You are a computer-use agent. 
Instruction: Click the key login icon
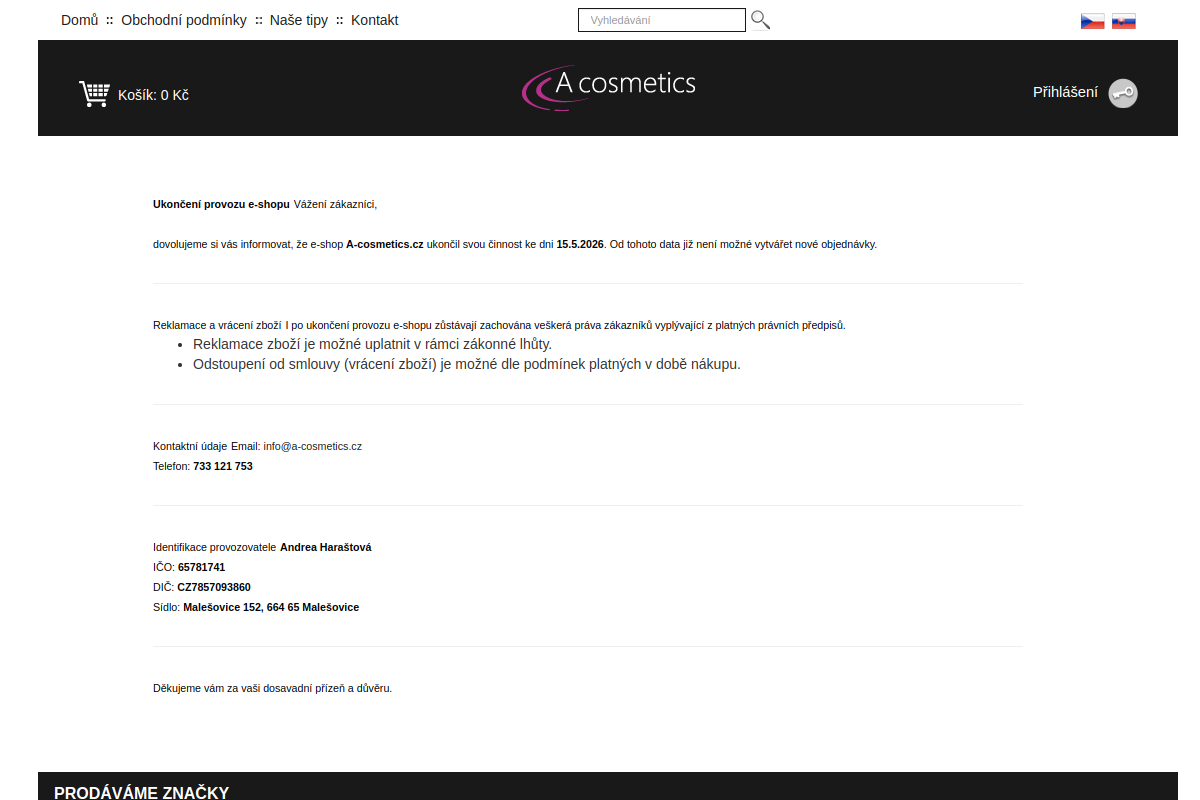(1123, 93)
